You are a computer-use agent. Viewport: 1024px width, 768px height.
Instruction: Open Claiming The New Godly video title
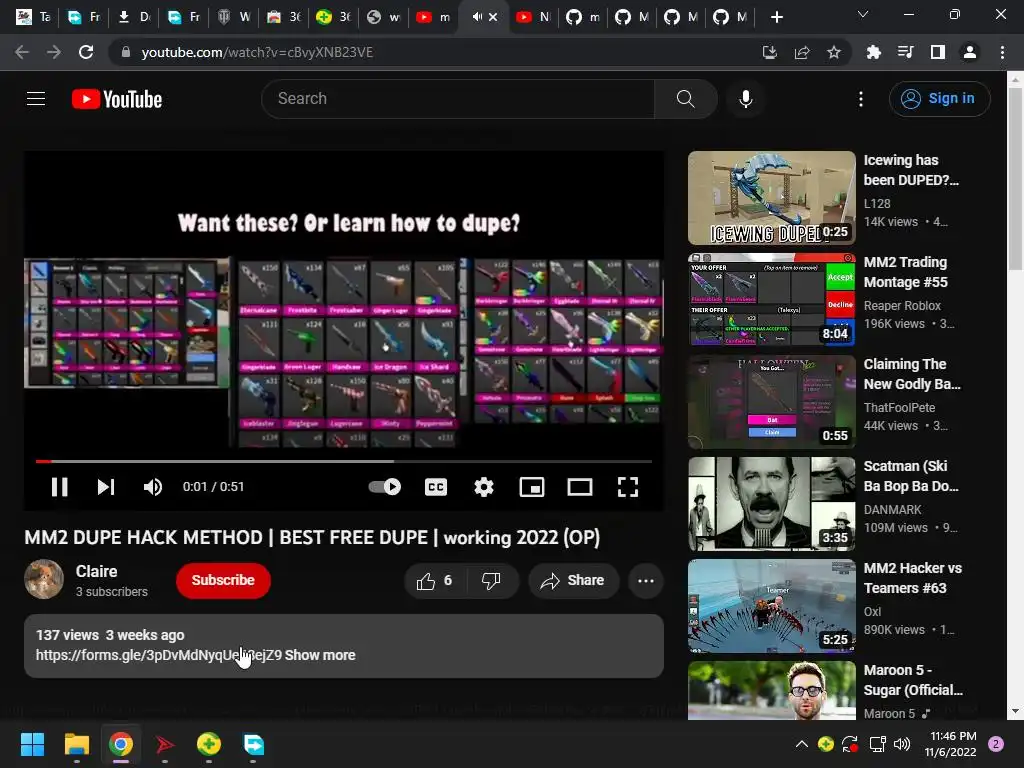pyautogui.click(x=912, y=374)
